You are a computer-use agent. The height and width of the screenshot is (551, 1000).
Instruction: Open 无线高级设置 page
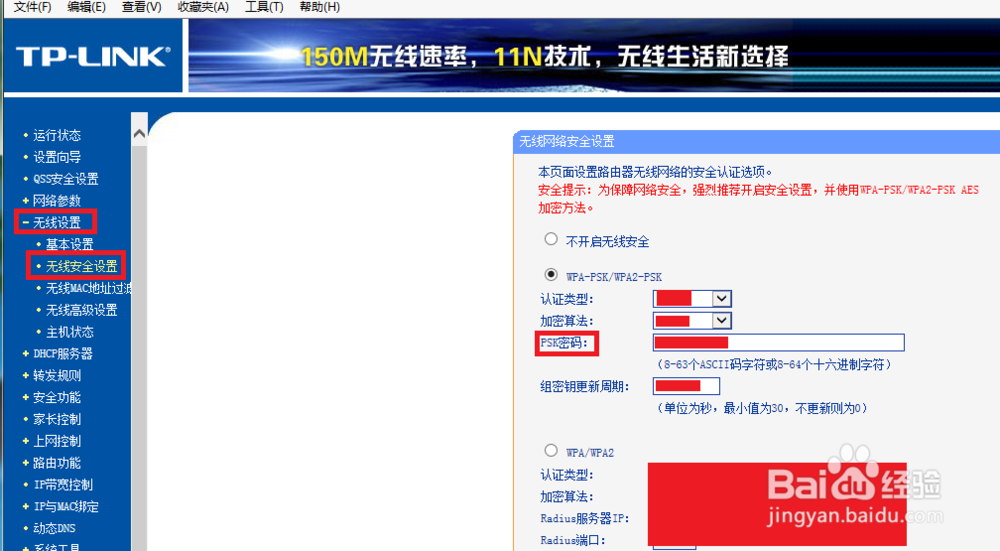(x=82, y=310)
